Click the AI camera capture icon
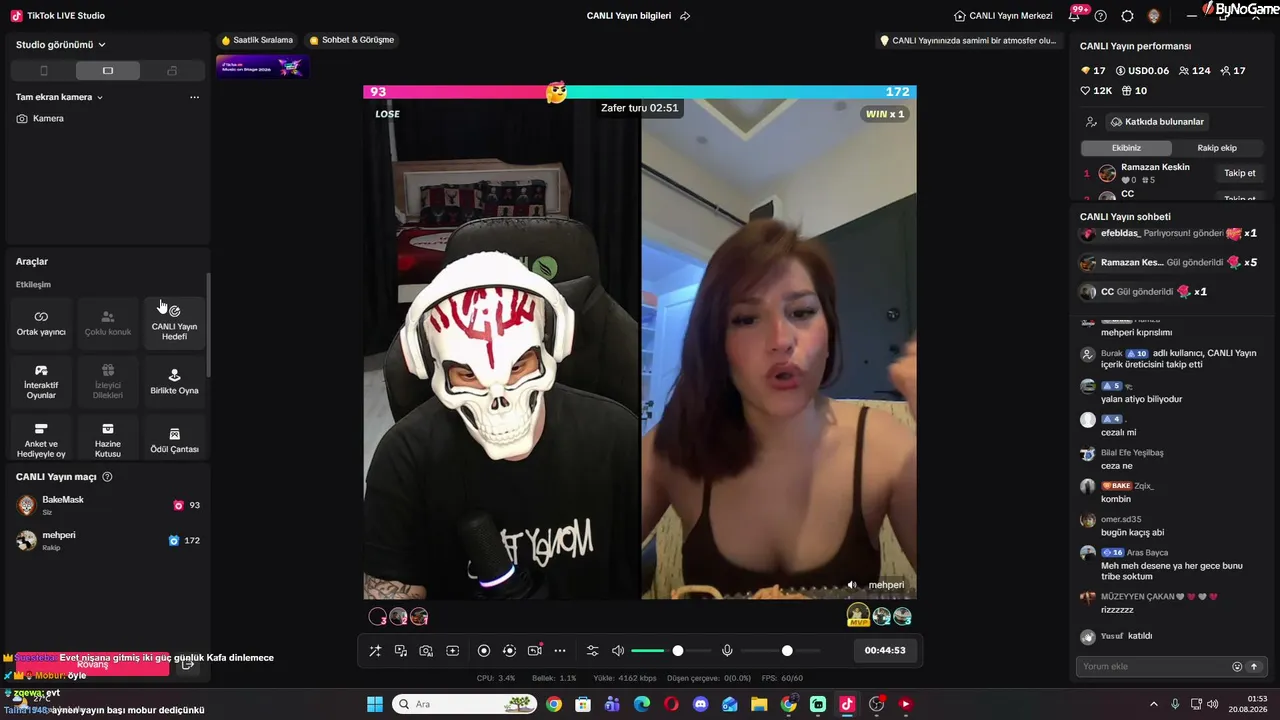Screen dimensions: 1280x720 [426, 651]
